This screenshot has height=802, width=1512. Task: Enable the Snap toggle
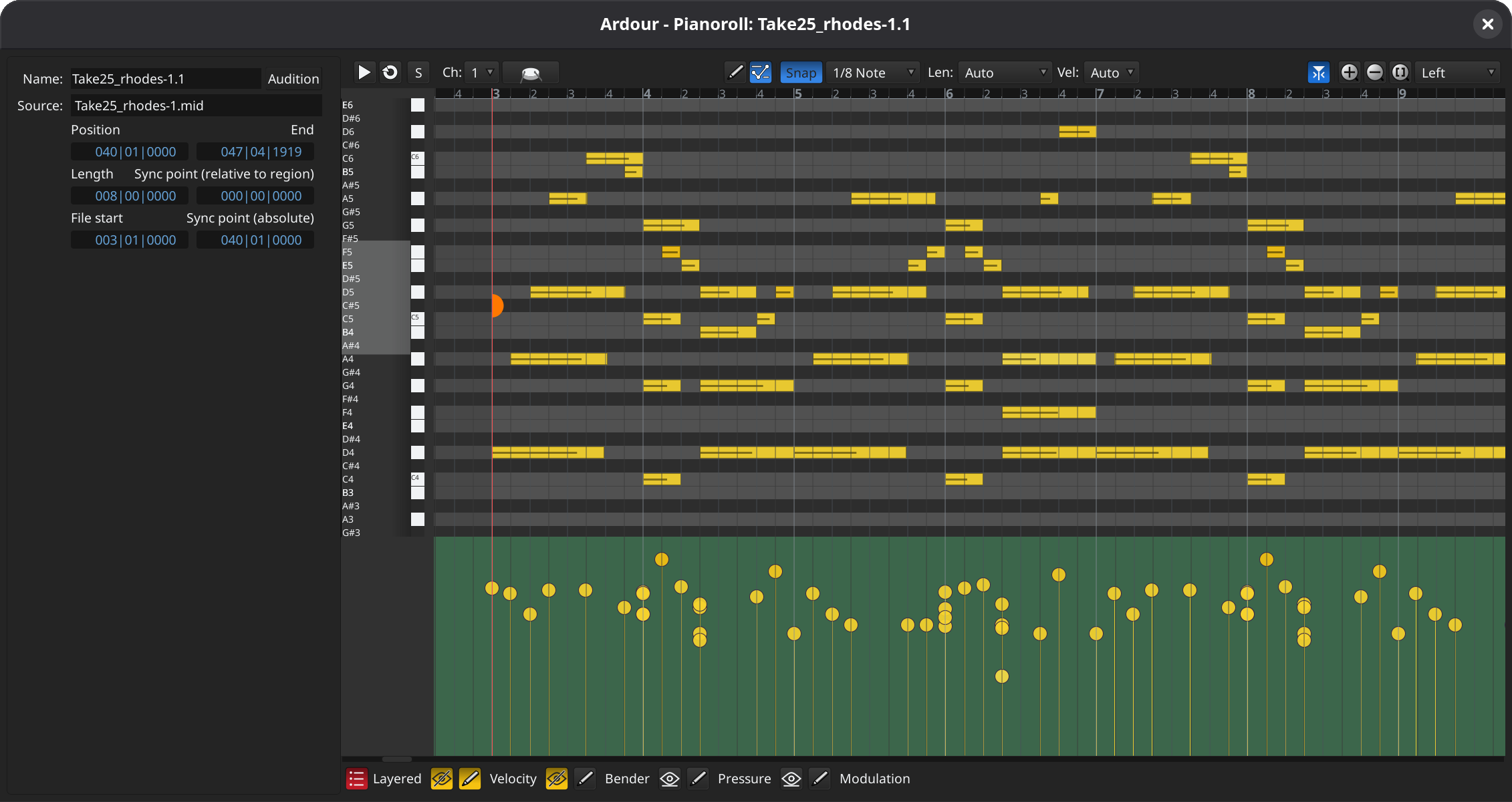click(801, 72)
